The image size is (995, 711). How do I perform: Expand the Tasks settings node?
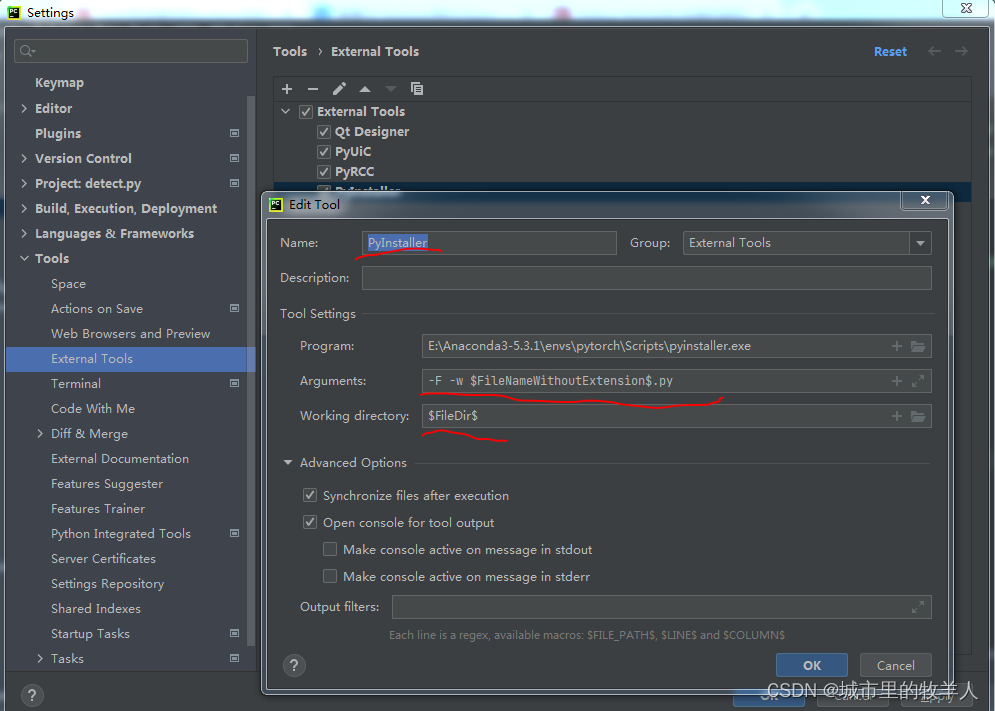tap(40, 658)
